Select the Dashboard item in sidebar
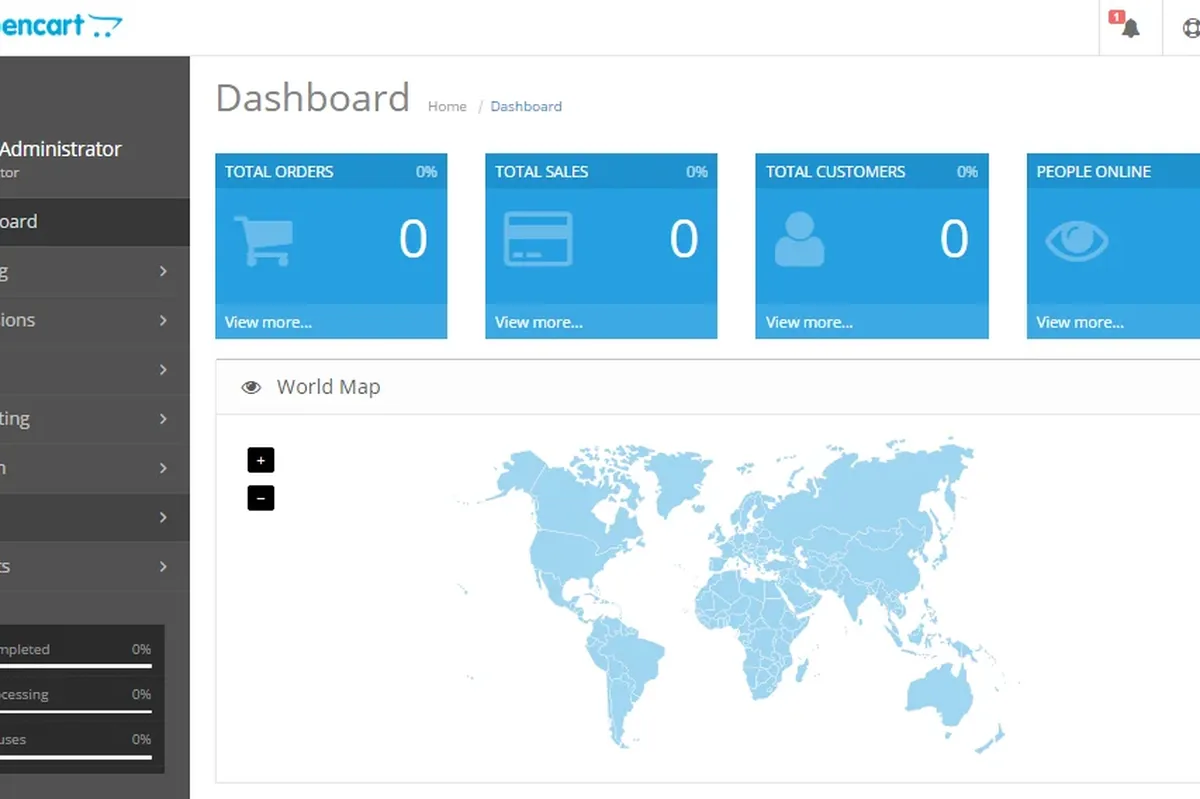Image resolution: width=1200 pixels, height=799 pixels. click(94, 222)
